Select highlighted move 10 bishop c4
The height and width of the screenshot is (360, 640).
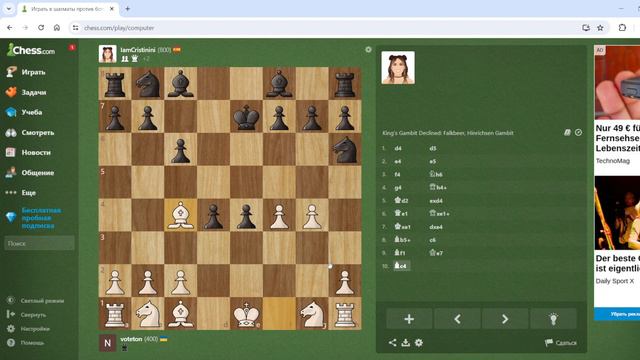click(x=401, y=266)
